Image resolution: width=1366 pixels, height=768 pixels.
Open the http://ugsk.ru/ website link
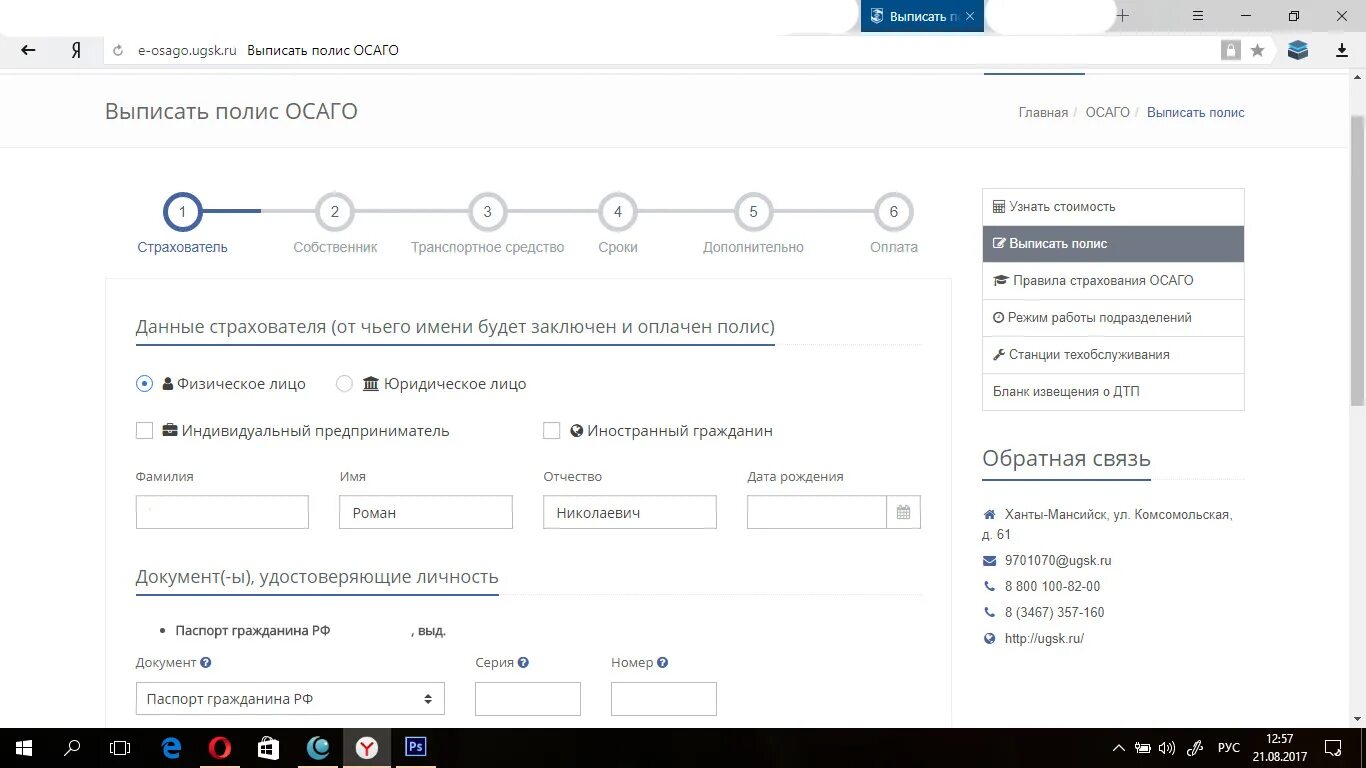[1044, 639]
